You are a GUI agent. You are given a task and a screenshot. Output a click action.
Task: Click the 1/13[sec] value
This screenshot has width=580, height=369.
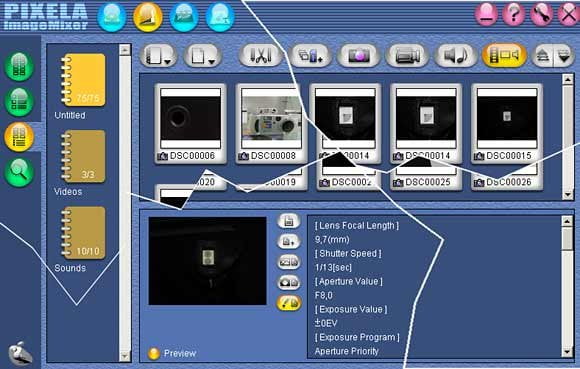(333, 267)
